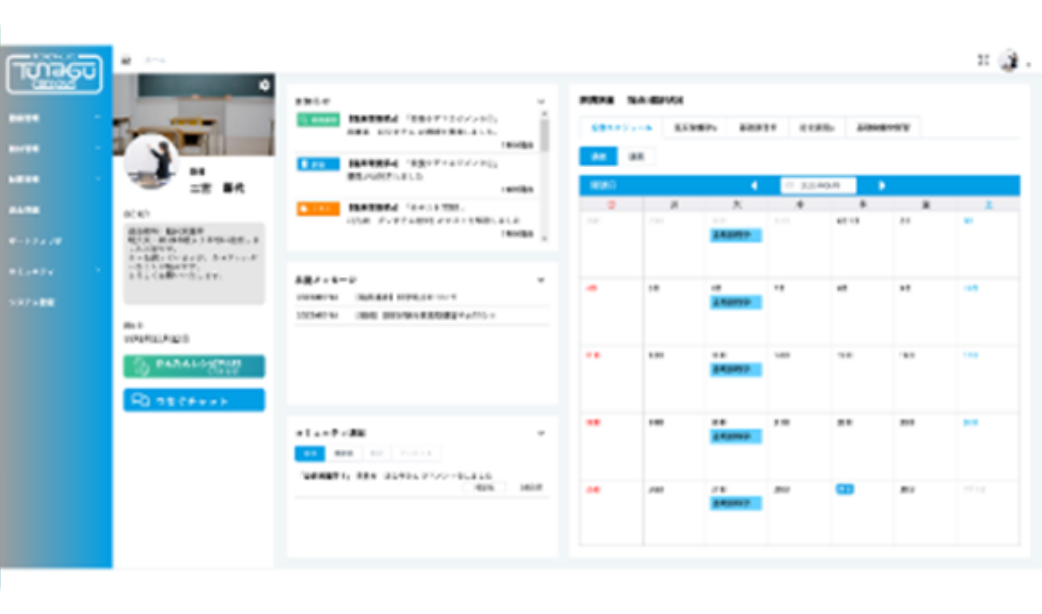Image resolution: width=1042 pixels, height=614 pixels.
Task: Click the month date field in calendar header
Action: (x=818, y=185)
